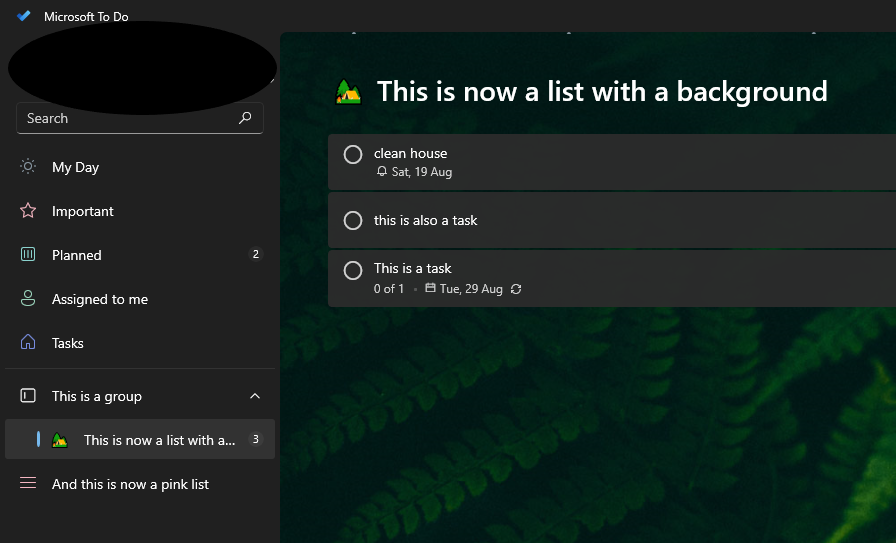Select the Important star icon

pos(28,210)
